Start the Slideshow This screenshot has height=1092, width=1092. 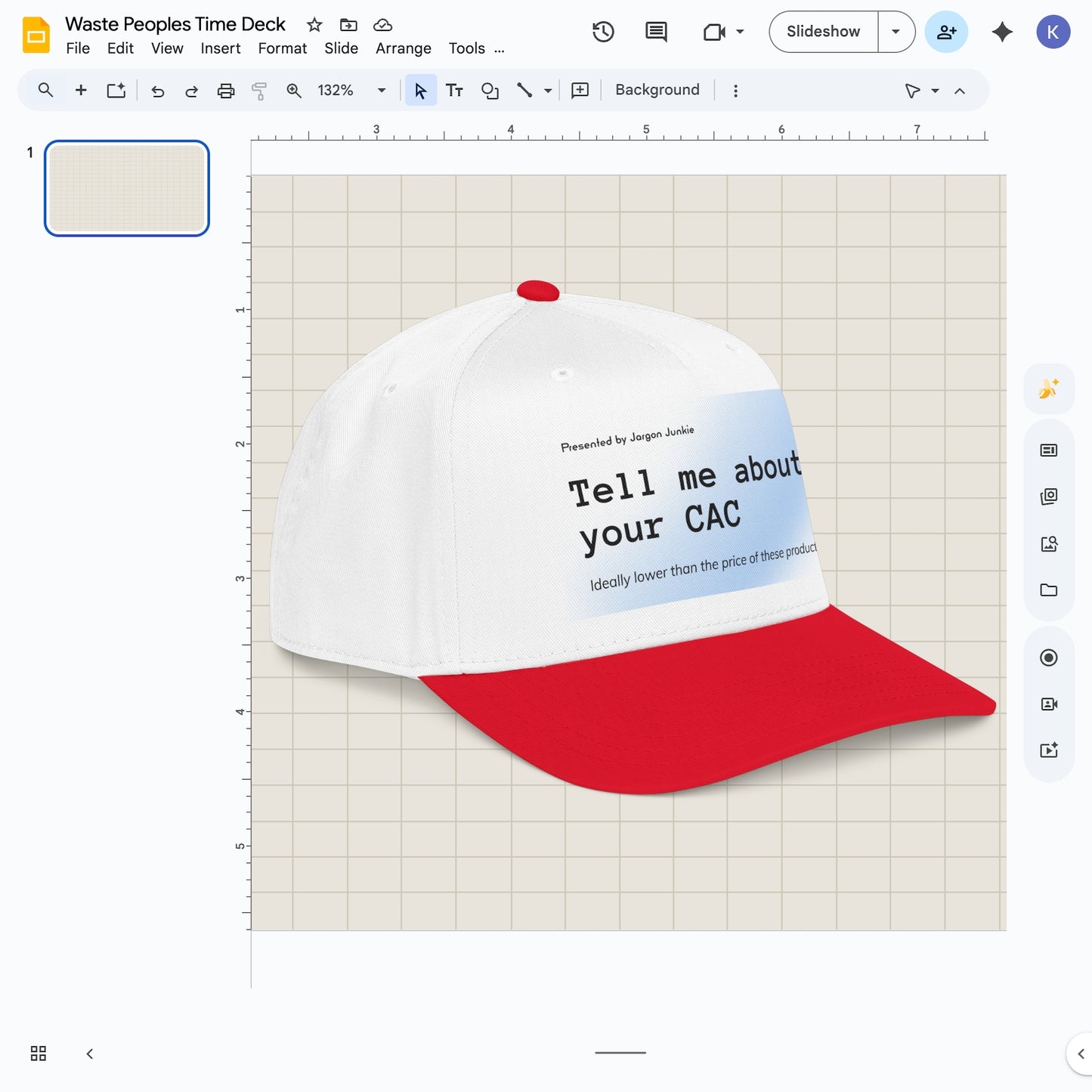point(823,32)
